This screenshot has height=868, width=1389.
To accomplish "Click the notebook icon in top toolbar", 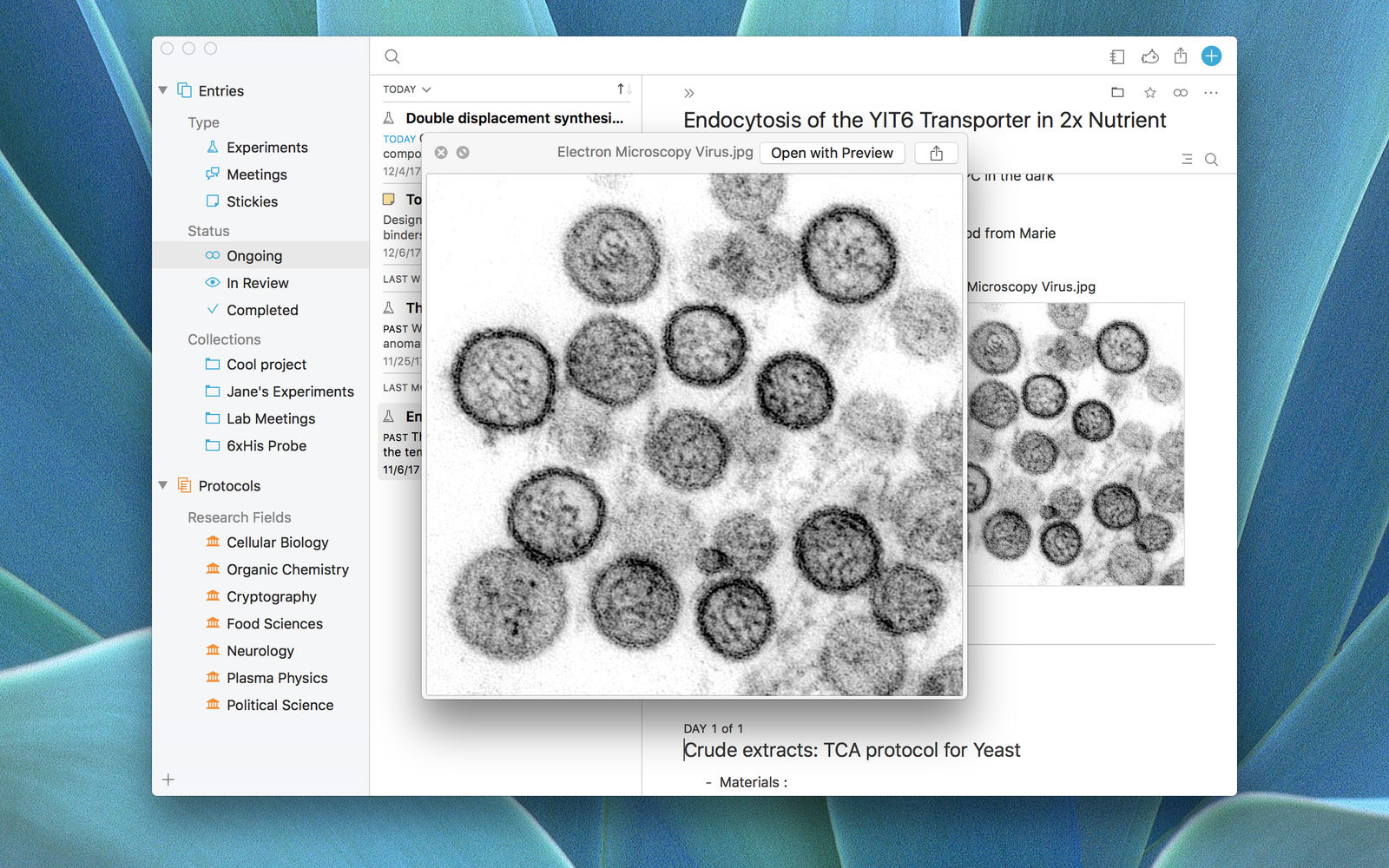I will tap(1117, 56).
